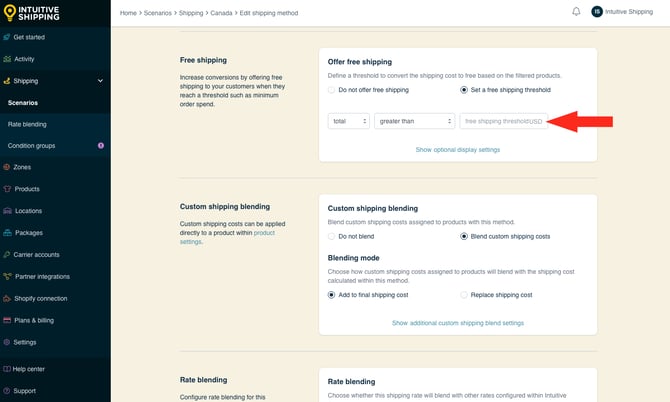The width and height of the screenshot is (670, 402).
Task: Click the Get started sidebar icon
Action: tap(7, 37)
